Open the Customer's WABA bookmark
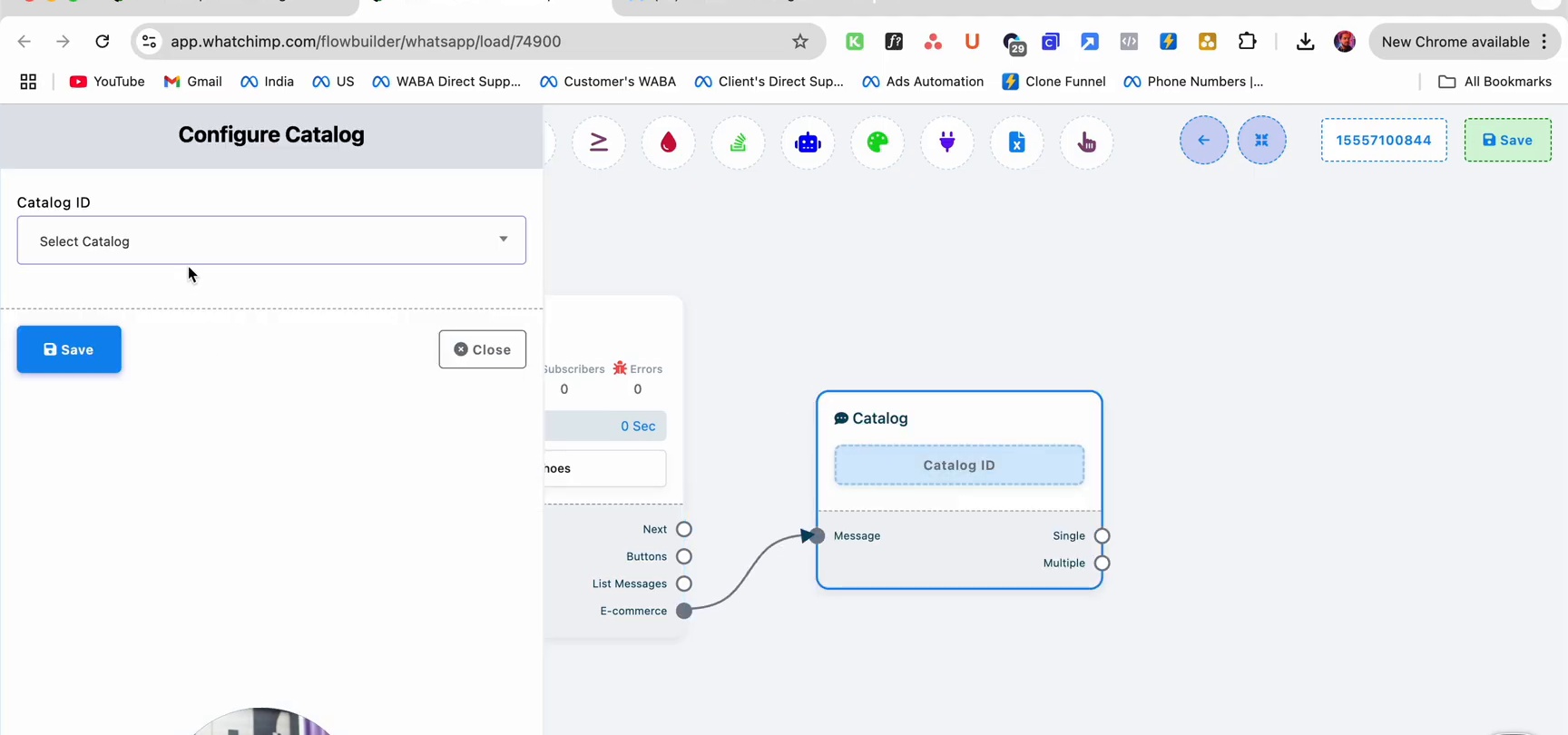 pos(608,82)
